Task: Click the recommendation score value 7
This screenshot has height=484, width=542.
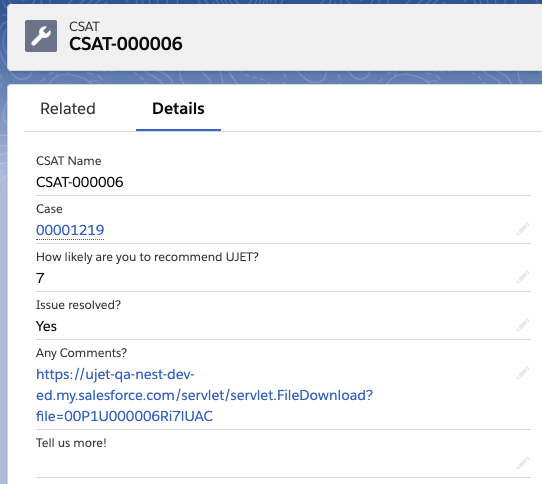Action: click(x=40, y=278)
